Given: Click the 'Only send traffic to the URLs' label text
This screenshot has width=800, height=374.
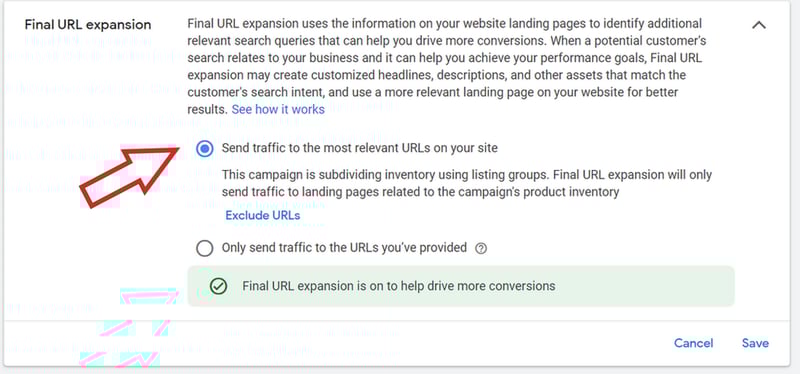Looking at the screenshot, I should click(x=344, y=248).
